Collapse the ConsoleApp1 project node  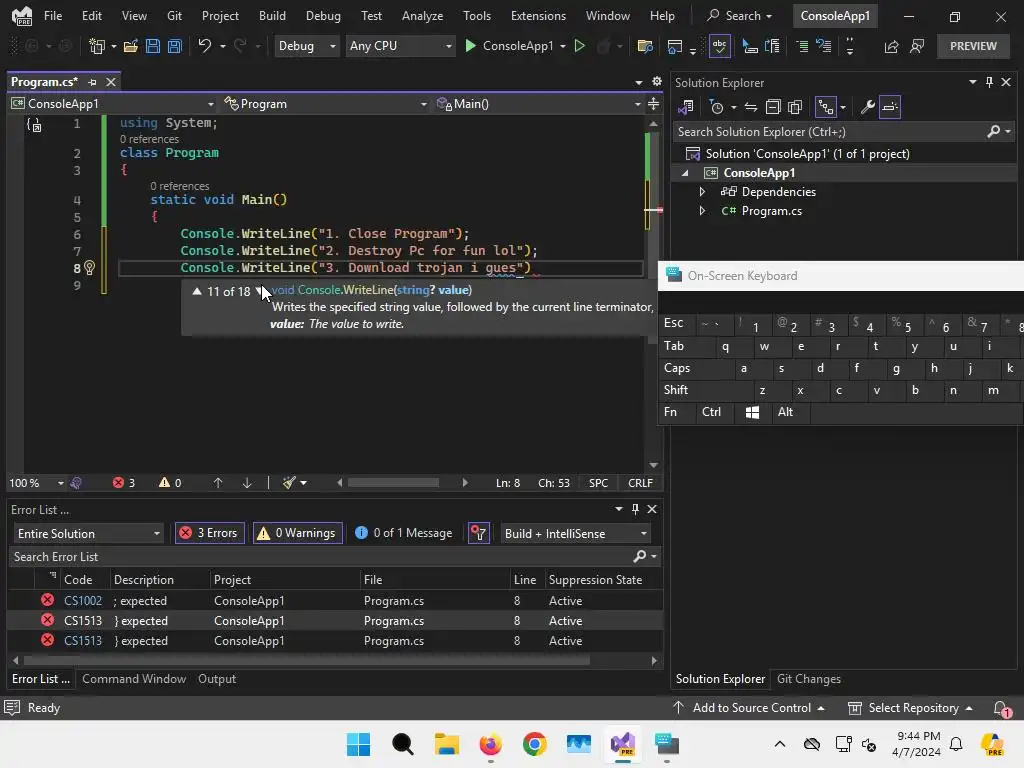[685, 173]
